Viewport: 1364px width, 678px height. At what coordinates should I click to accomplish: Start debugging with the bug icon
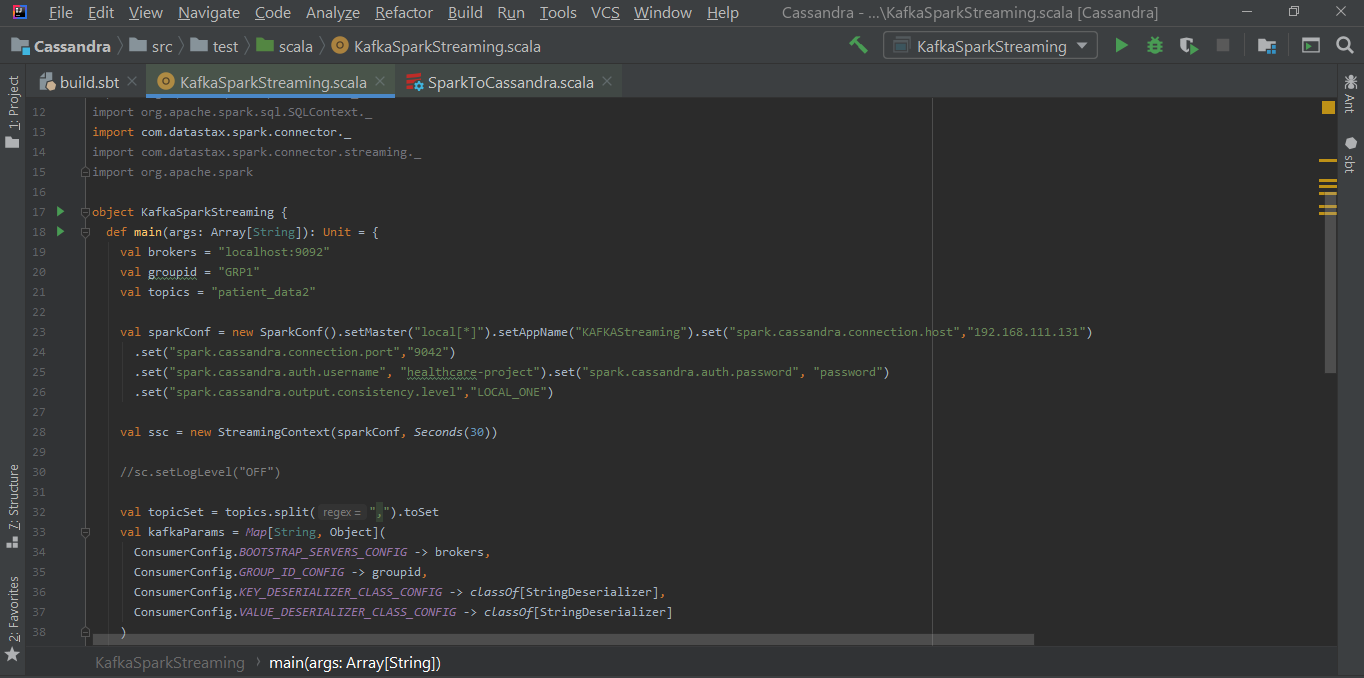point(1154,45)
